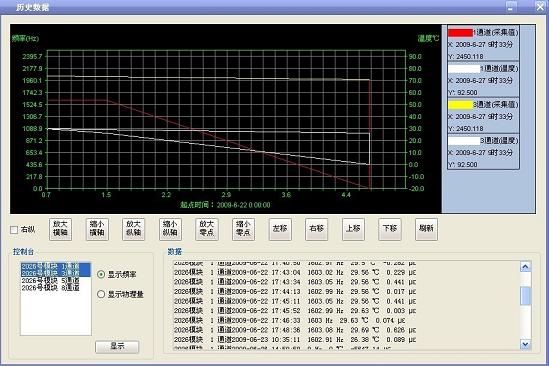Select the data row timestamped 17:43:34
This screenshot has width=549, height=366.
click(x=295, y=282)
